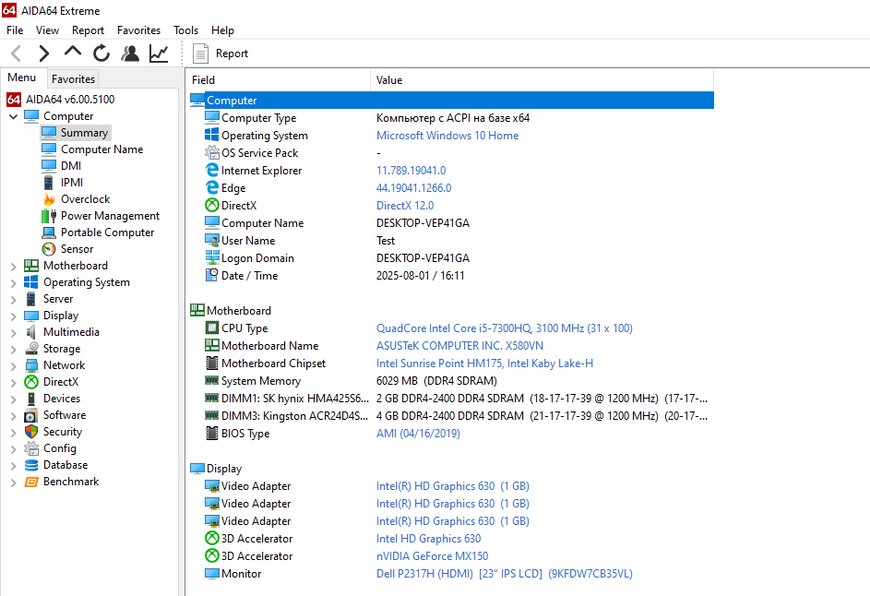
Task: Click the User Name value Test
Action: tap(386, 241)
